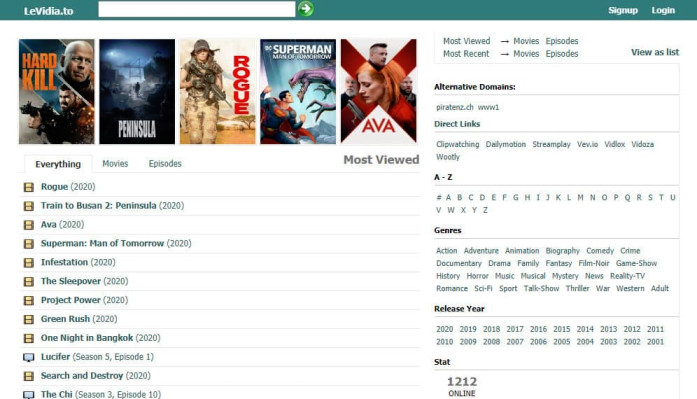
Task: Switch to the Episodes tab
Action: click(165, 164)
